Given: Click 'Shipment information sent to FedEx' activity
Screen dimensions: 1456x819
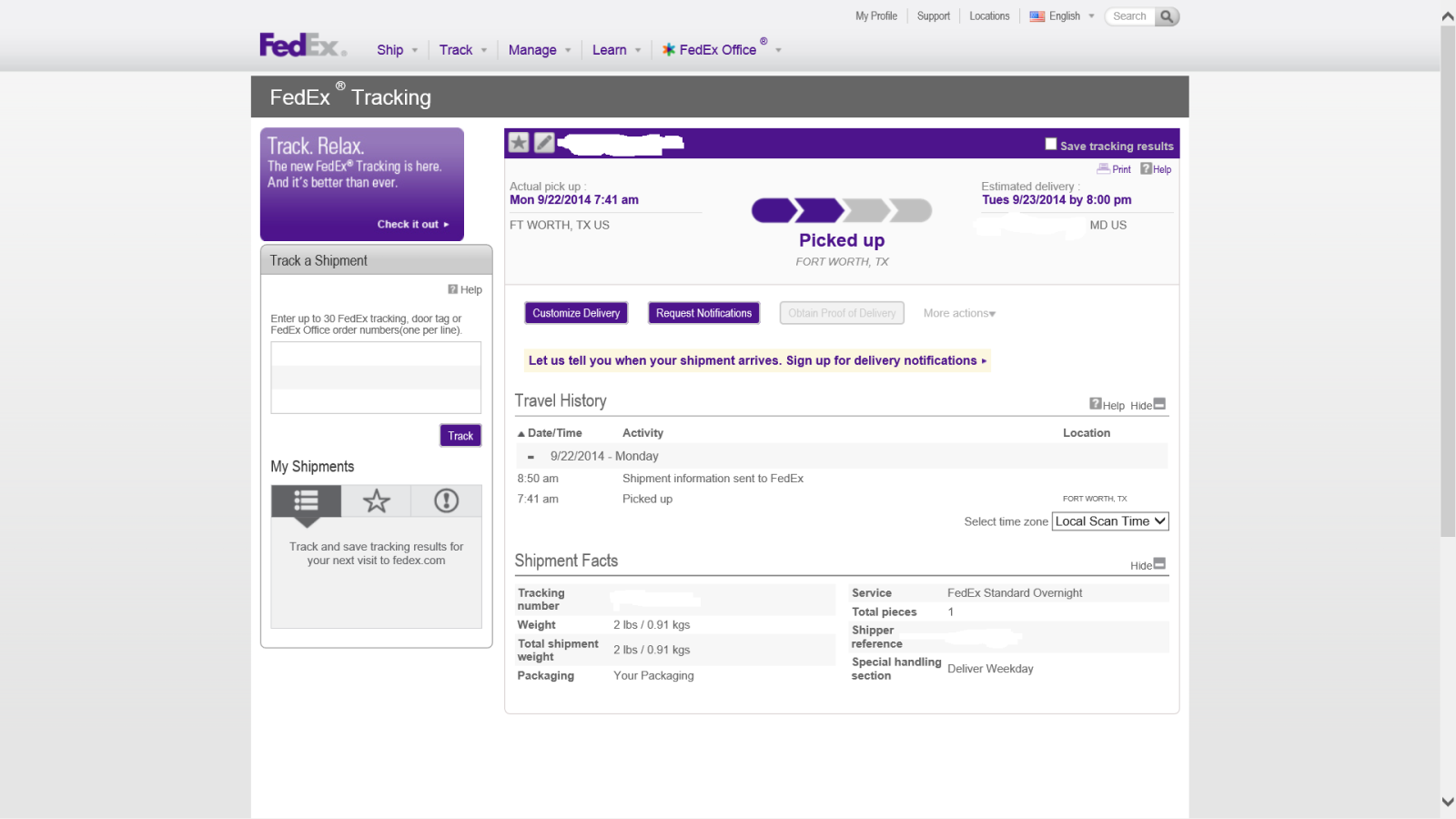Looking at the screenshot, I should coord(713,479).
